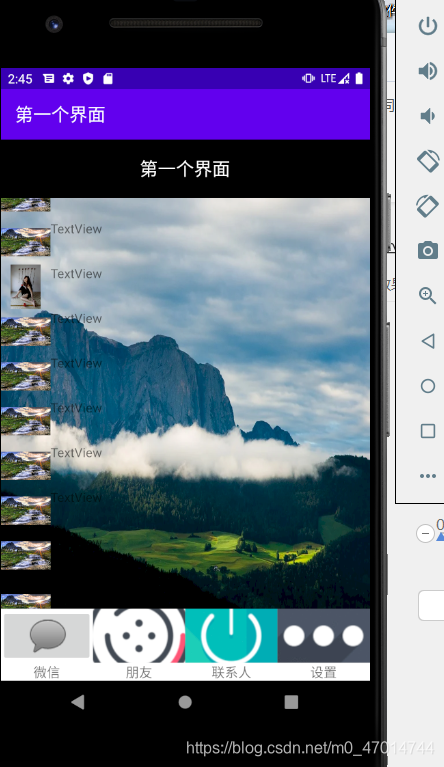Tap the Android back button on phone

[78, 702]
